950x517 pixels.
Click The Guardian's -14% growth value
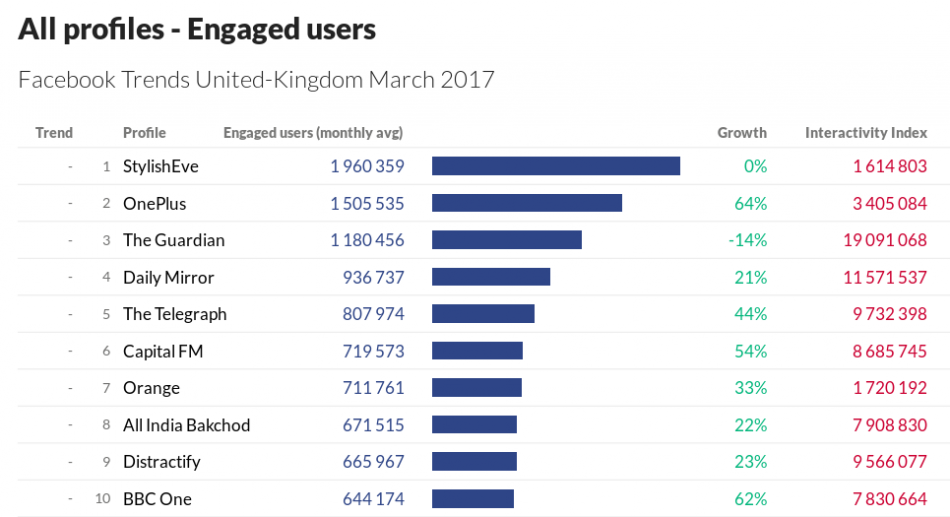pos(749,240)
